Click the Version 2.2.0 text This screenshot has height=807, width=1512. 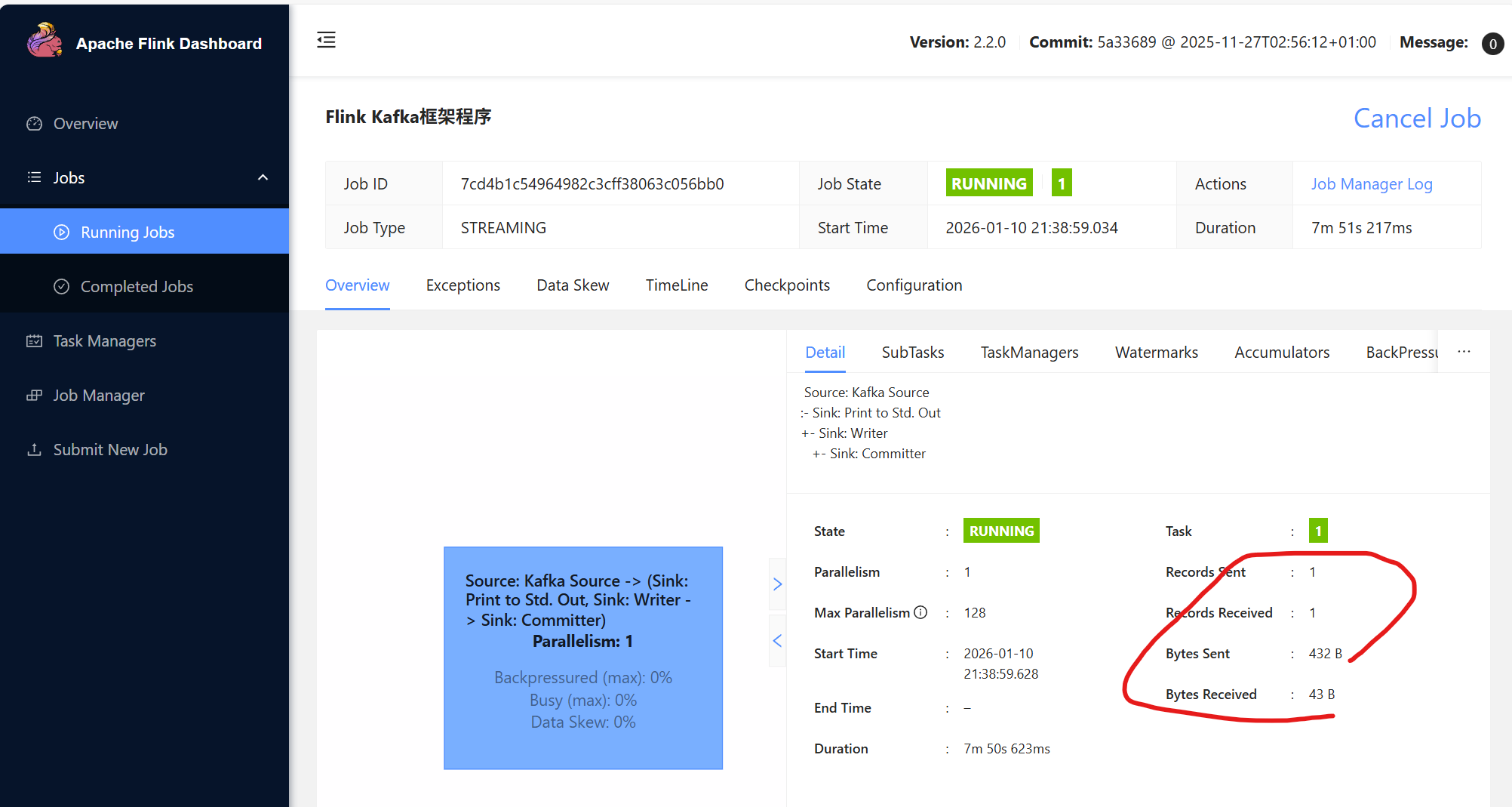coord(957,42)
